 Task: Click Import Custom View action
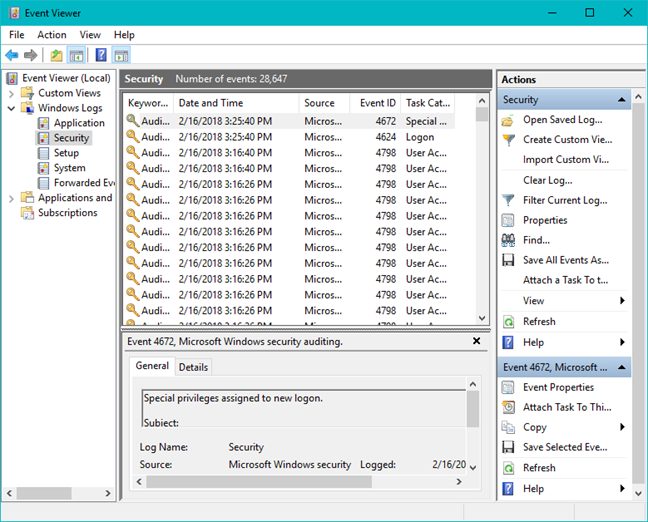[566, 160]
